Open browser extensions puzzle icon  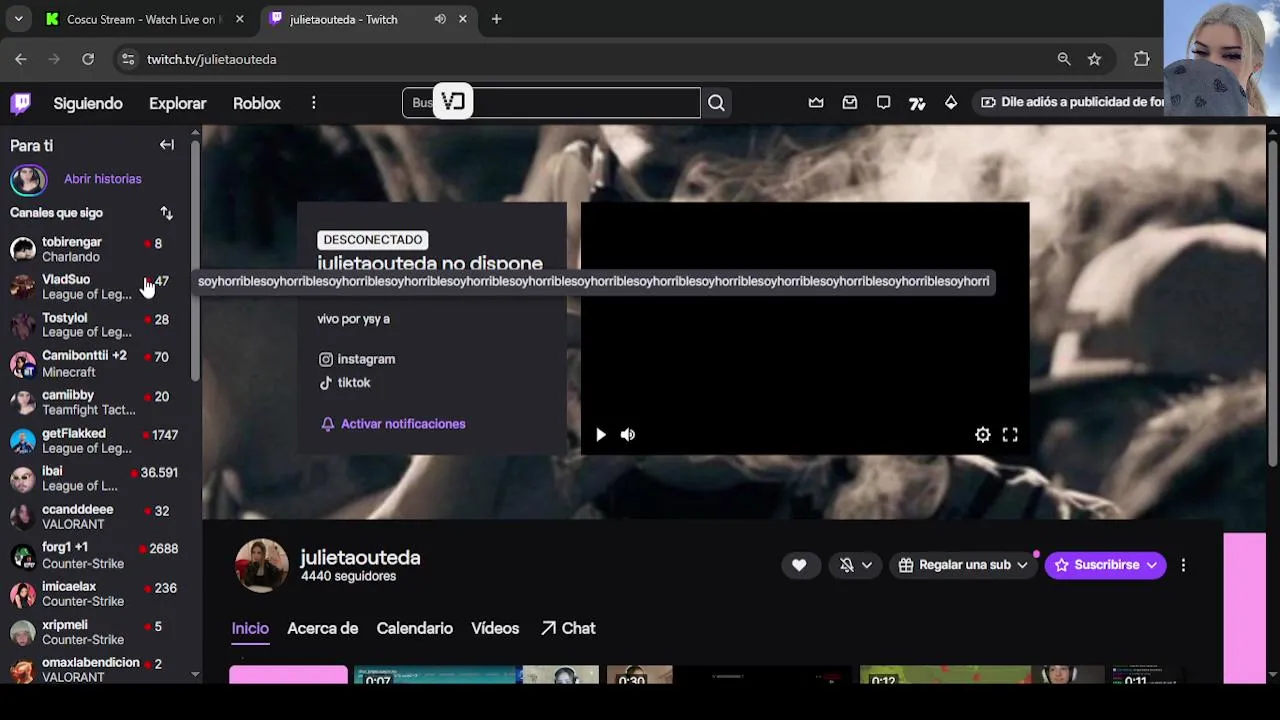[x=1141, y=59]
